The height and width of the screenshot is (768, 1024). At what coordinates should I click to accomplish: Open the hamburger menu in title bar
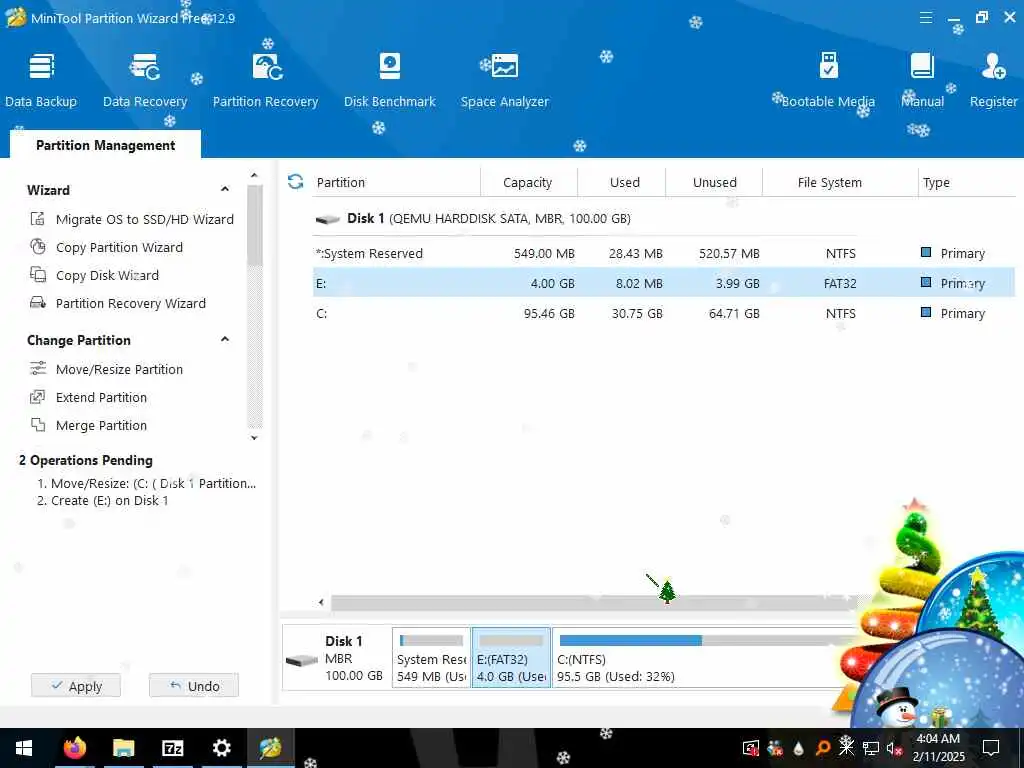point(926,18)
